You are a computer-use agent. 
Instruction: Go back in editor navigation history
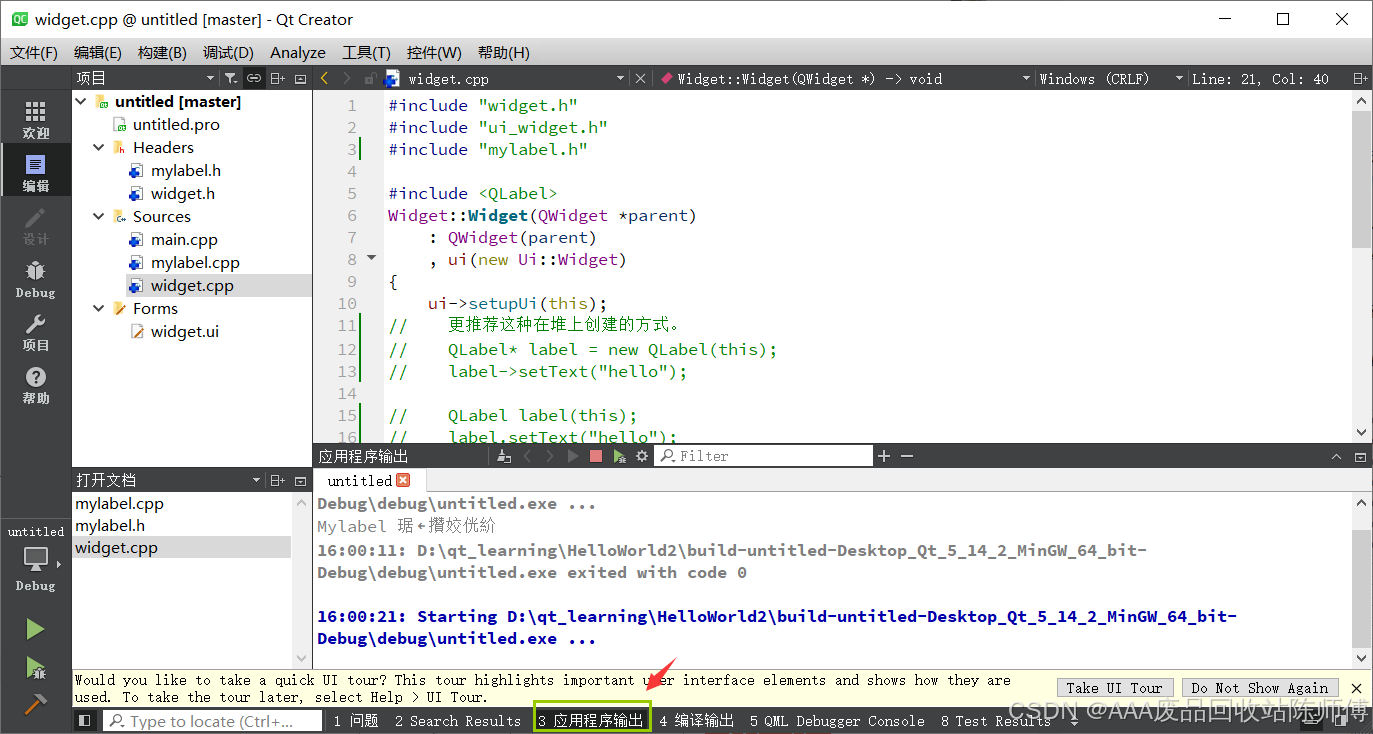pos(324,78)
